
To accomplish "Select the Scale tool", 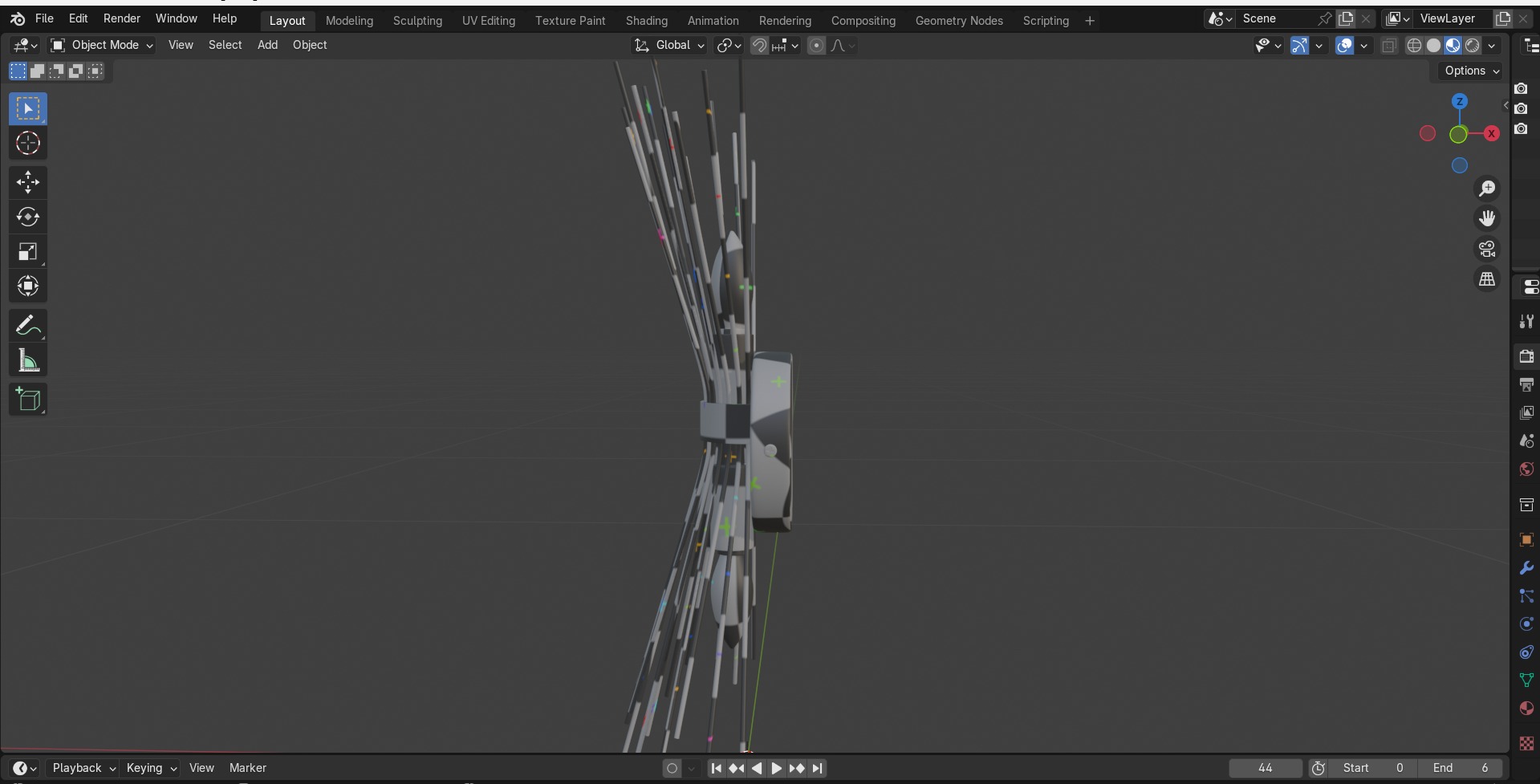I will (28, 251).
